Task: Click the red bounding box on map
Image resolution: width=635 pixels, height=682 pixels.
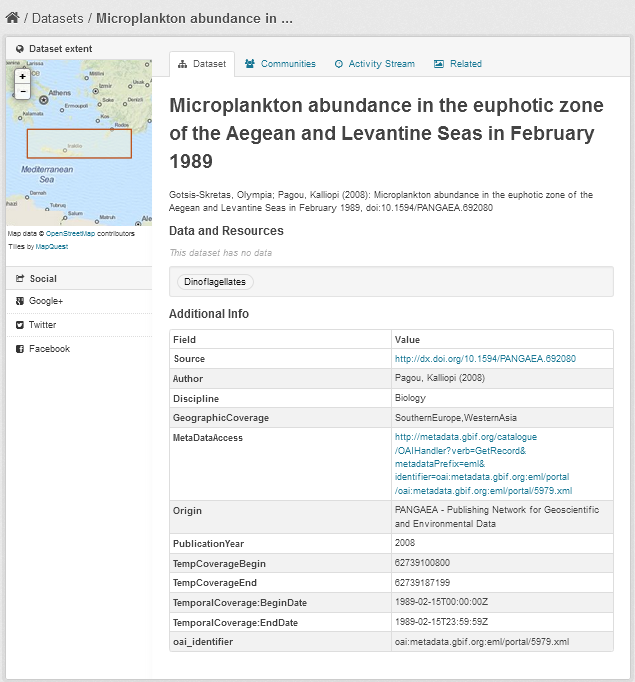Action: [79, 144]
